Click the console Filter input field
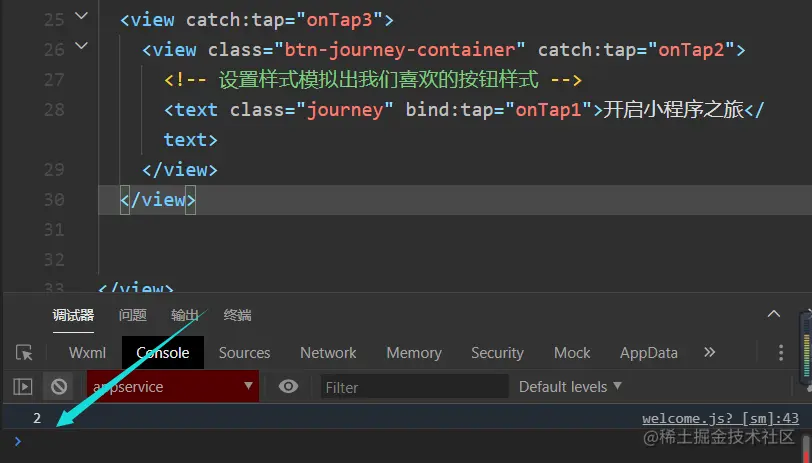 point(414,387)
